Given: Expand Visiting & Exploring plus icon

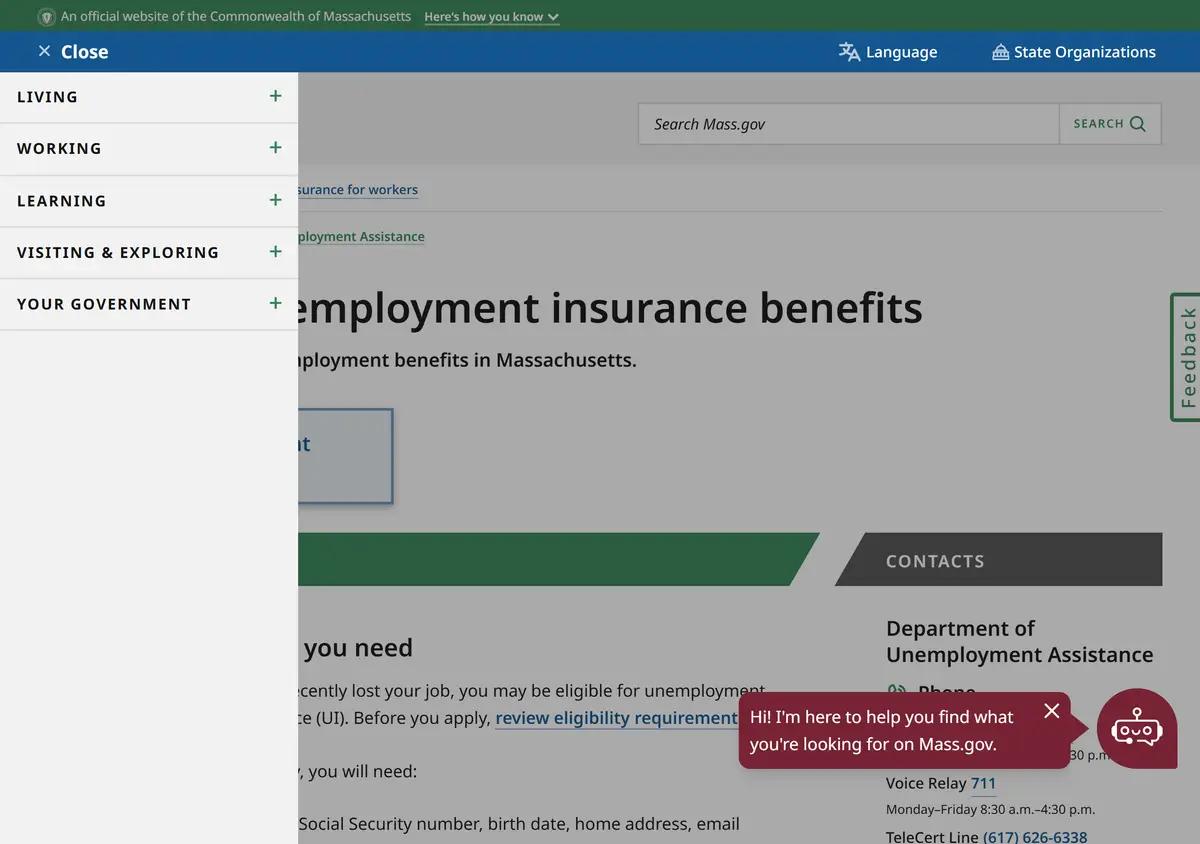Looking at the screenshot, I should (276, 252).
